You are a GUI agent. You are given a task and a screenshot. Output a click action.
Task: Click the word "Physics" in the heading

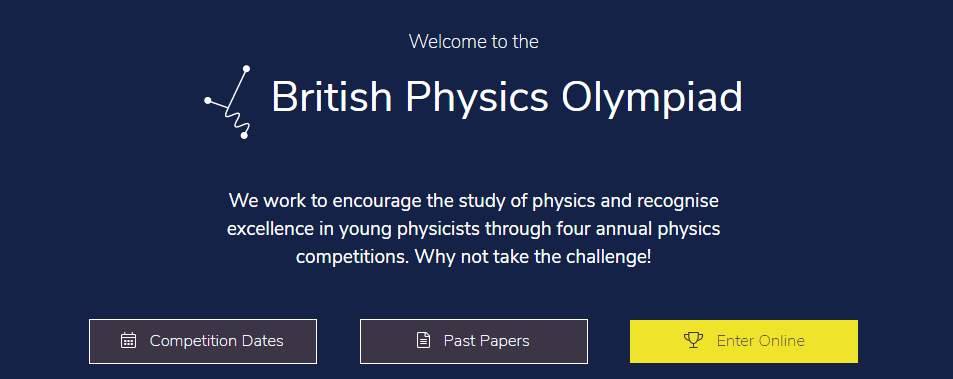476,98
